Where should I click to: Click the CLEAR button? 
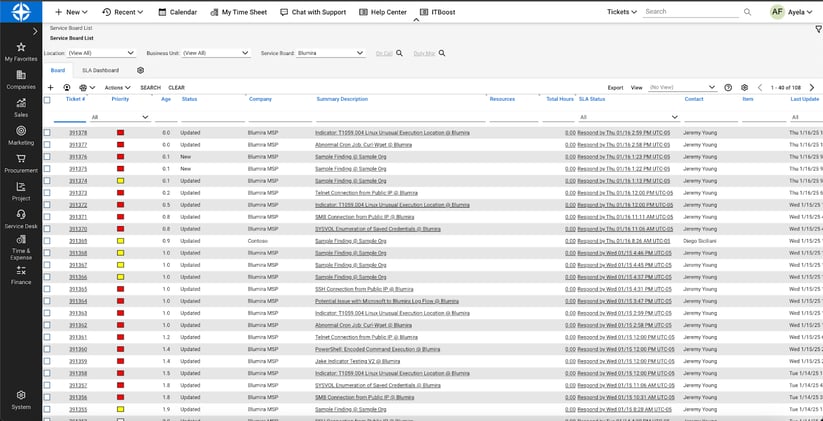point(176,87)
